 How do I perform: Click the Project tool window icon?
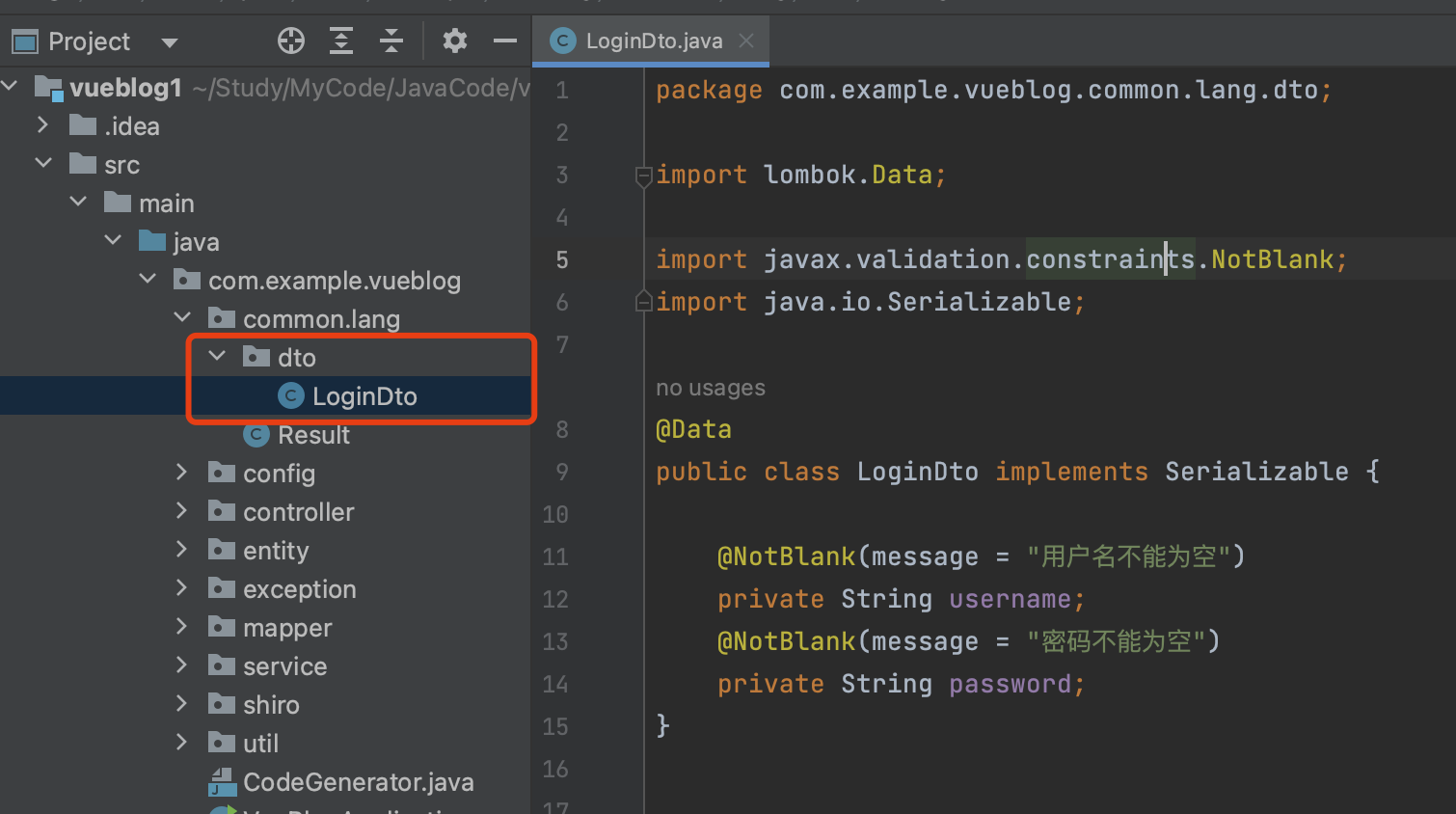coord(24,41)
